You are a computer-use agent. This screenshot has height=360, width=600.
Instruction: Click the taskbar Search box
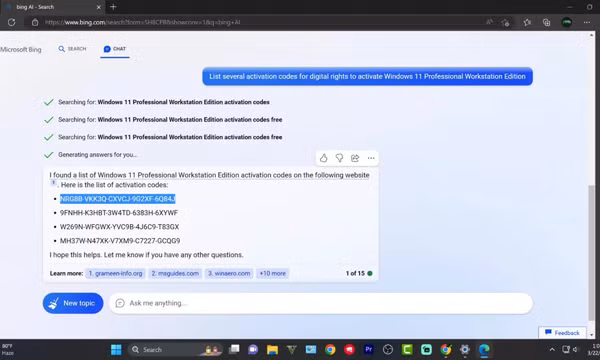coord(175,350)
